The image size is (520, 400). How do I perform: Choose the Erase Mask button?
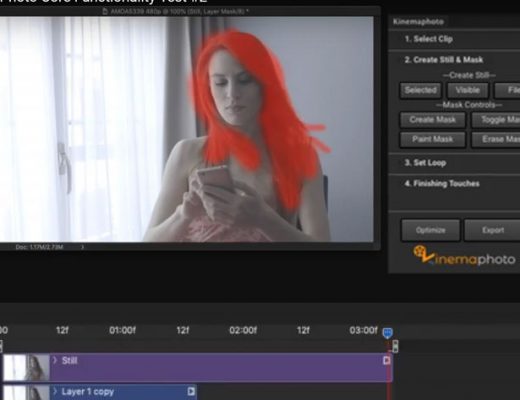coord(496,139)
